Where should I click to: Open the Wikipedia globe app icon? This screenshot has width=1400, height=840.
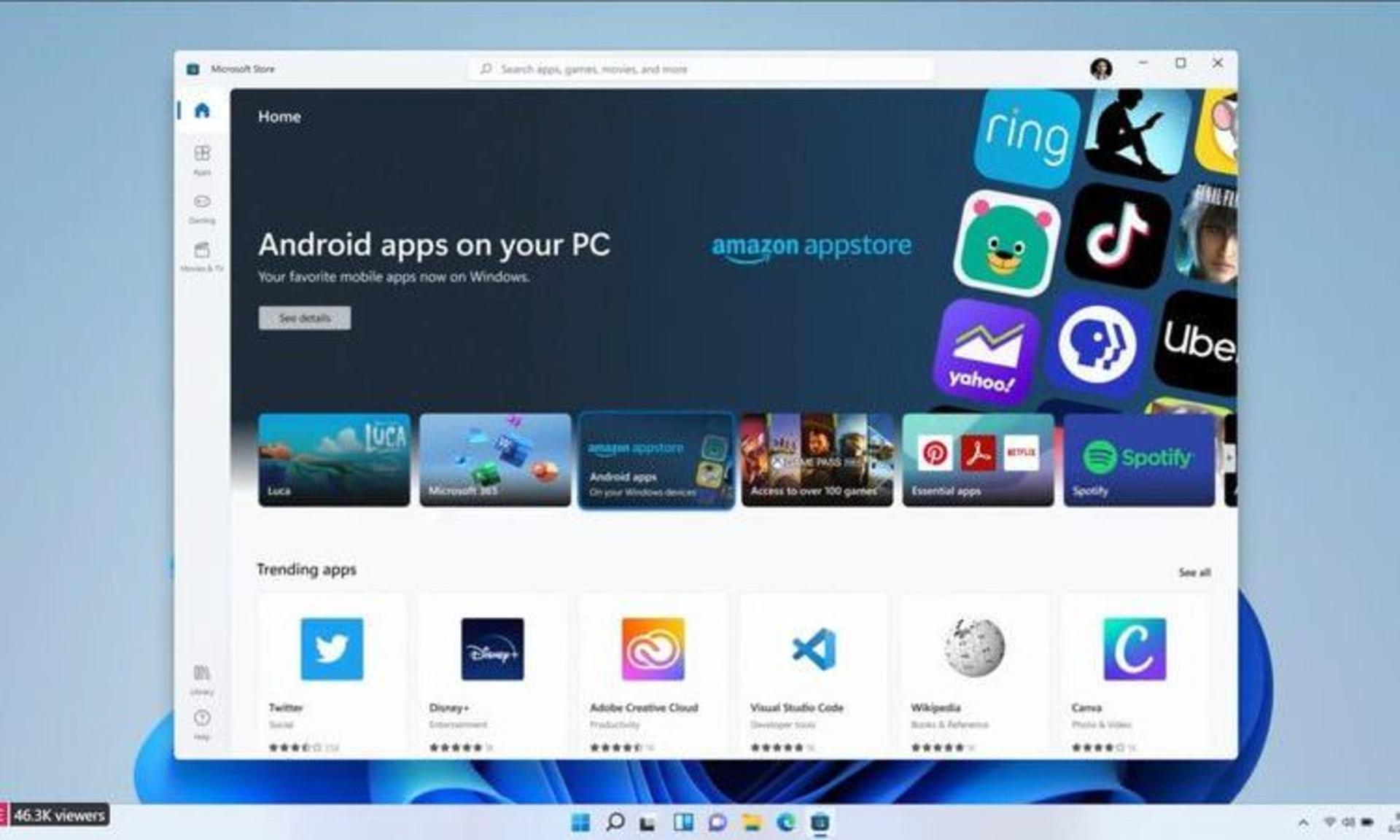[x=974, y=647]
